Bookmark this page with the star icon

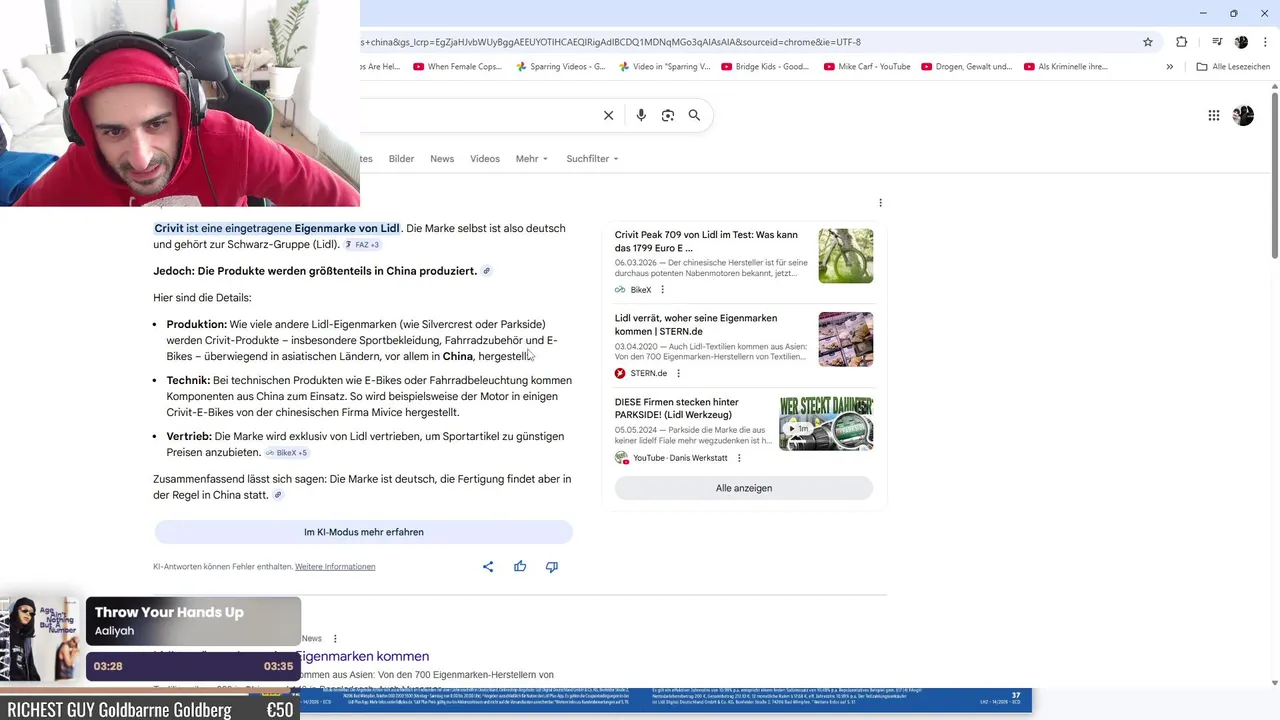(x=1148, y=42)
